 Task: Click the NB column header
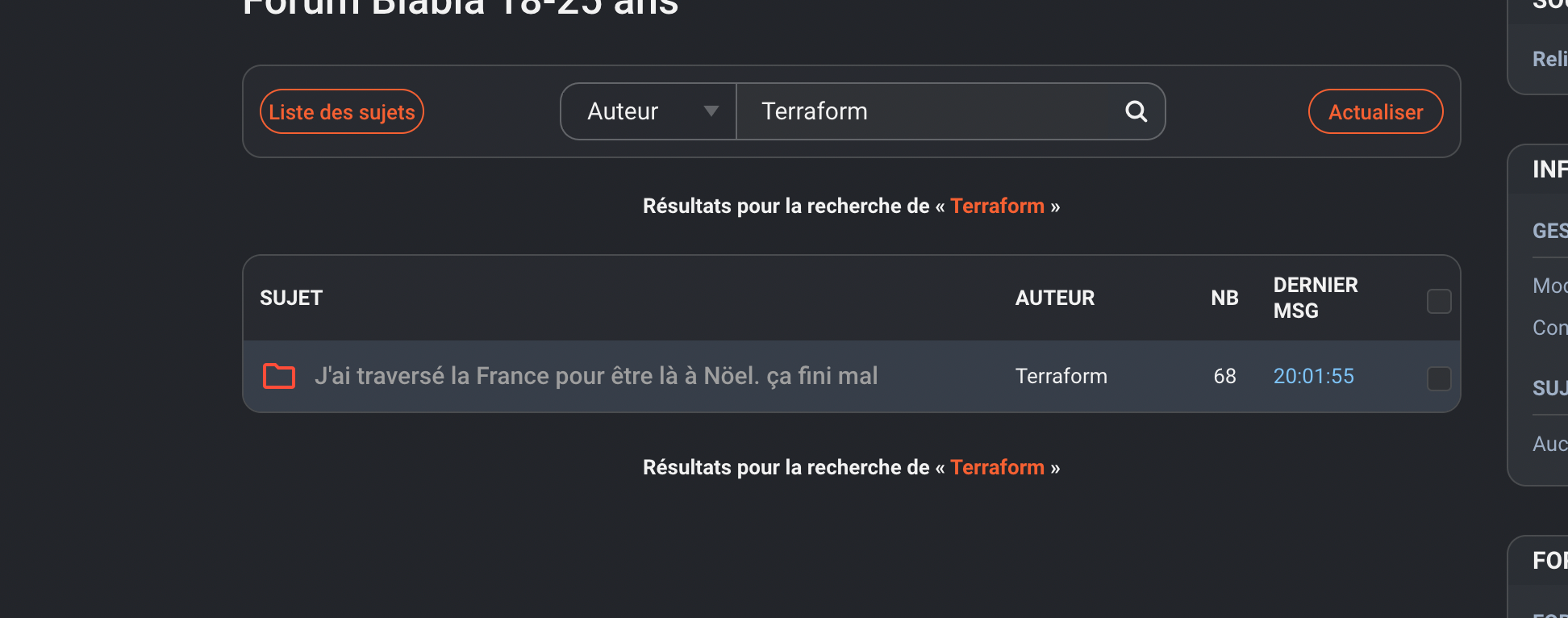1224,298
